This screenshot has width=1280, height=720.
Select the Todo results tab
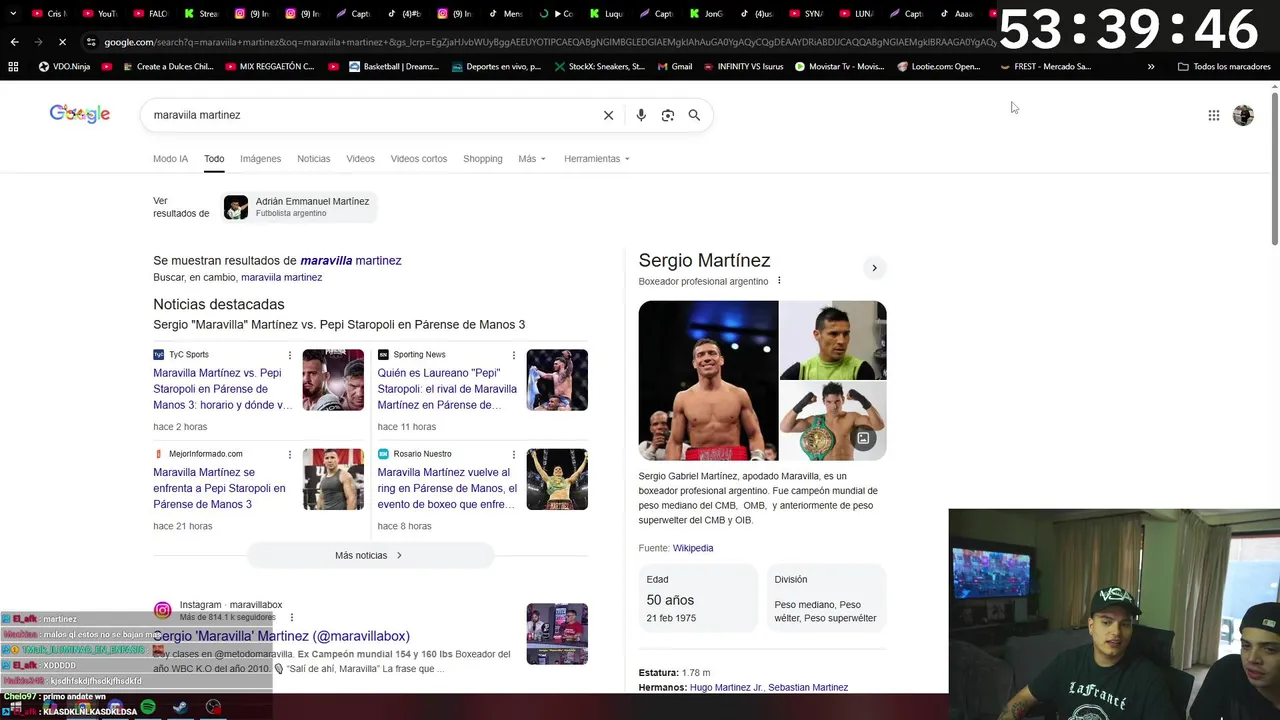click(214, 159)
